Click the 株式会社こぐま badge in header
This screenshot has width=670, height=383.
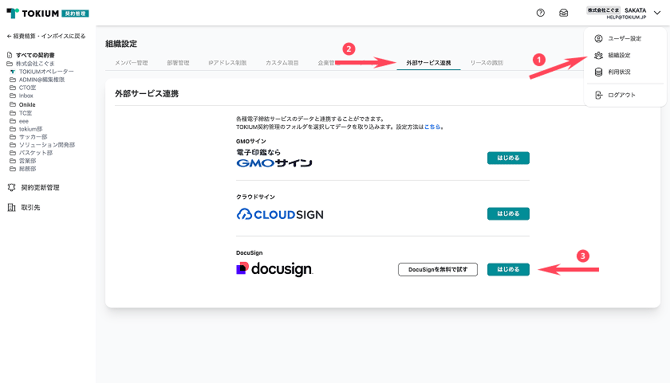tap(603, 10)
